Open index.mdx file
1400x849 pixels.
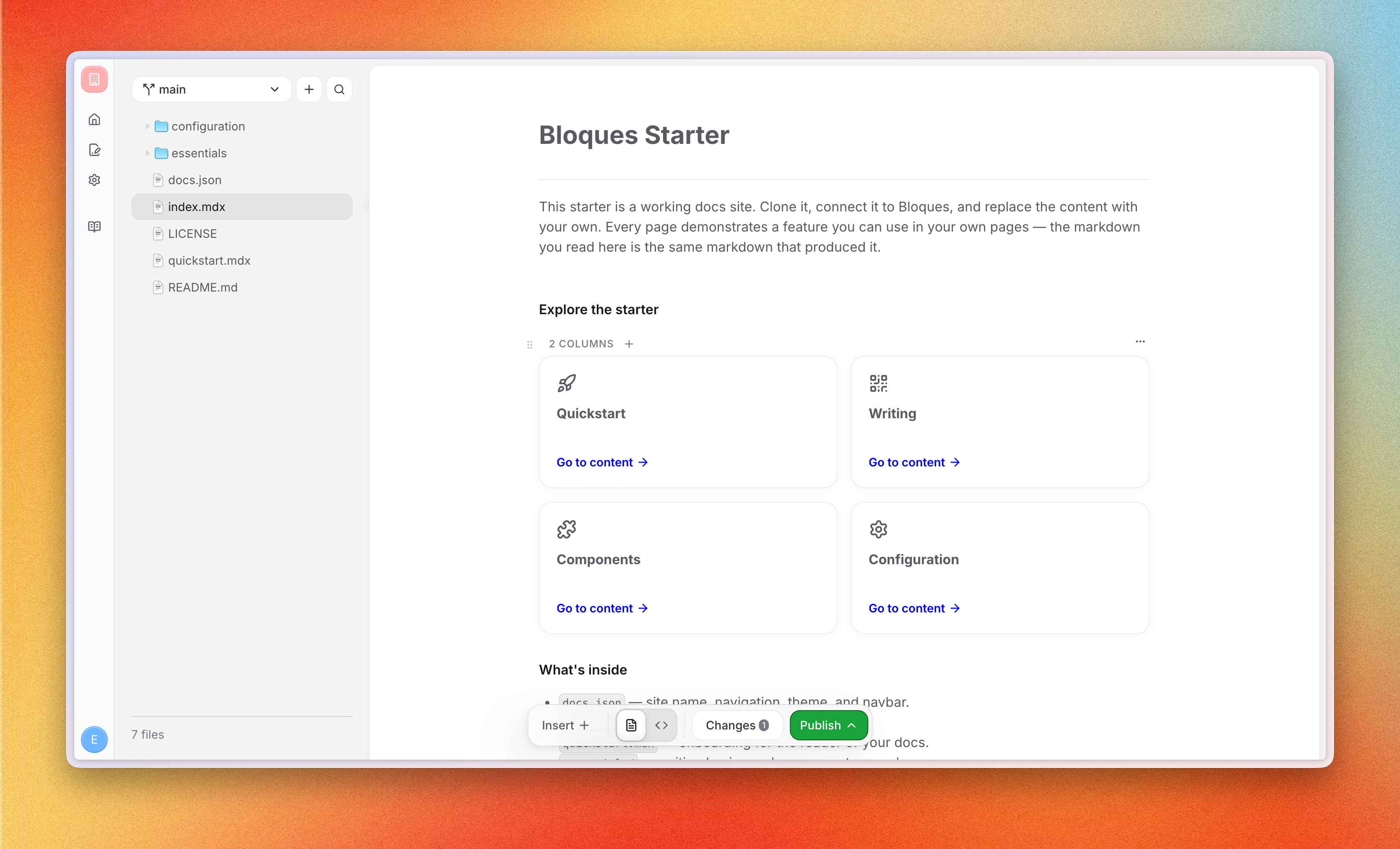tap(242, 207)
